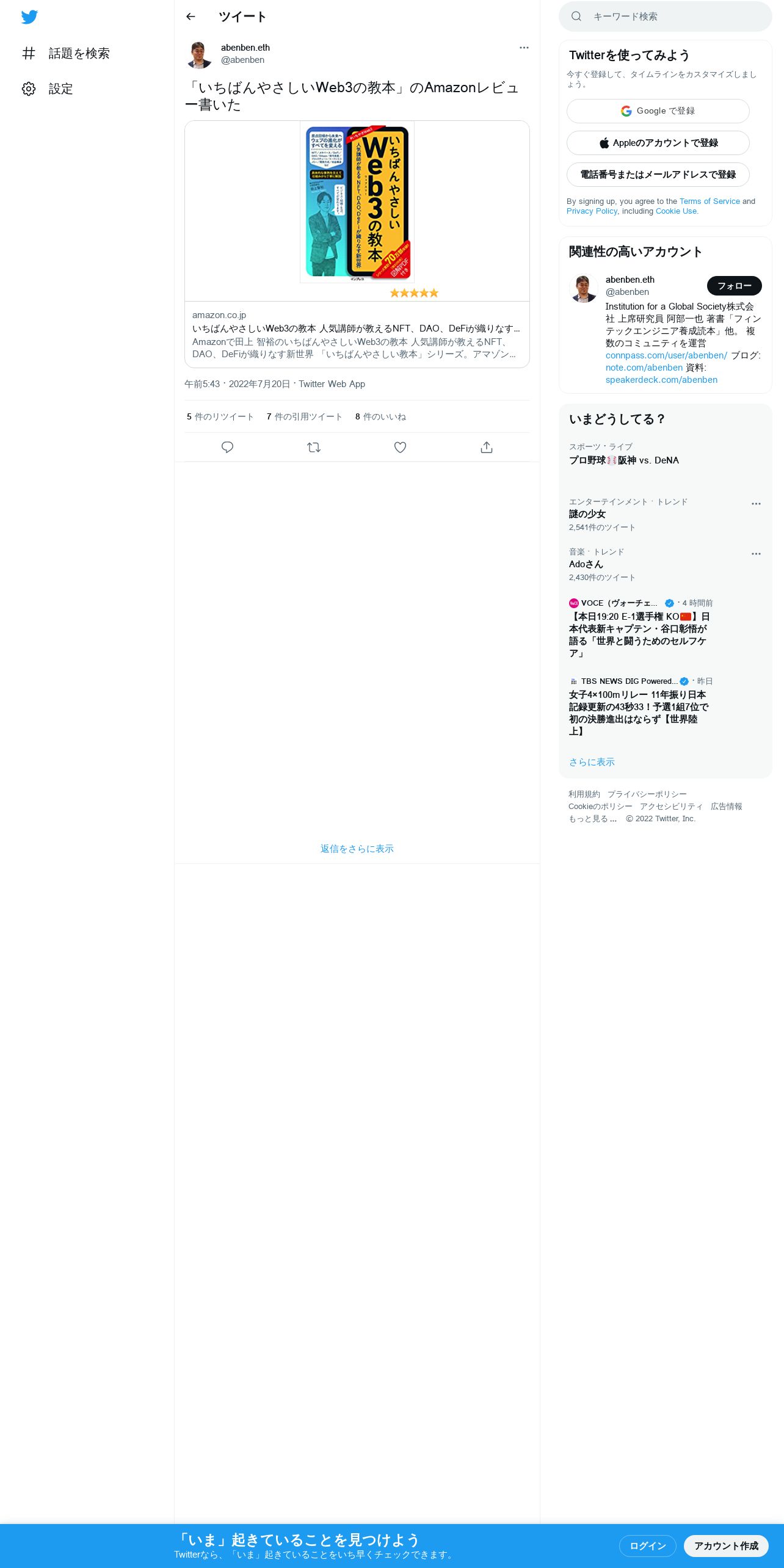The width and height of the screenshot is (784, 1568).
Task: View 5 件のリツイート list
Action: pyautogui.click(x=220, y=416)
